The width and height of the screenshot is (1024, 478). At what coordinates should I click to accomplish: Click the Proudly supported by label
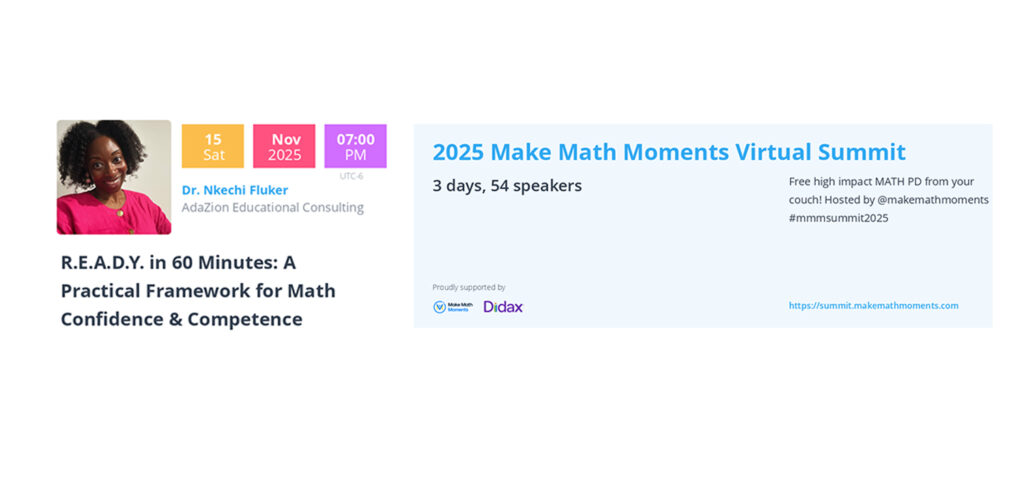pos(469,287)
